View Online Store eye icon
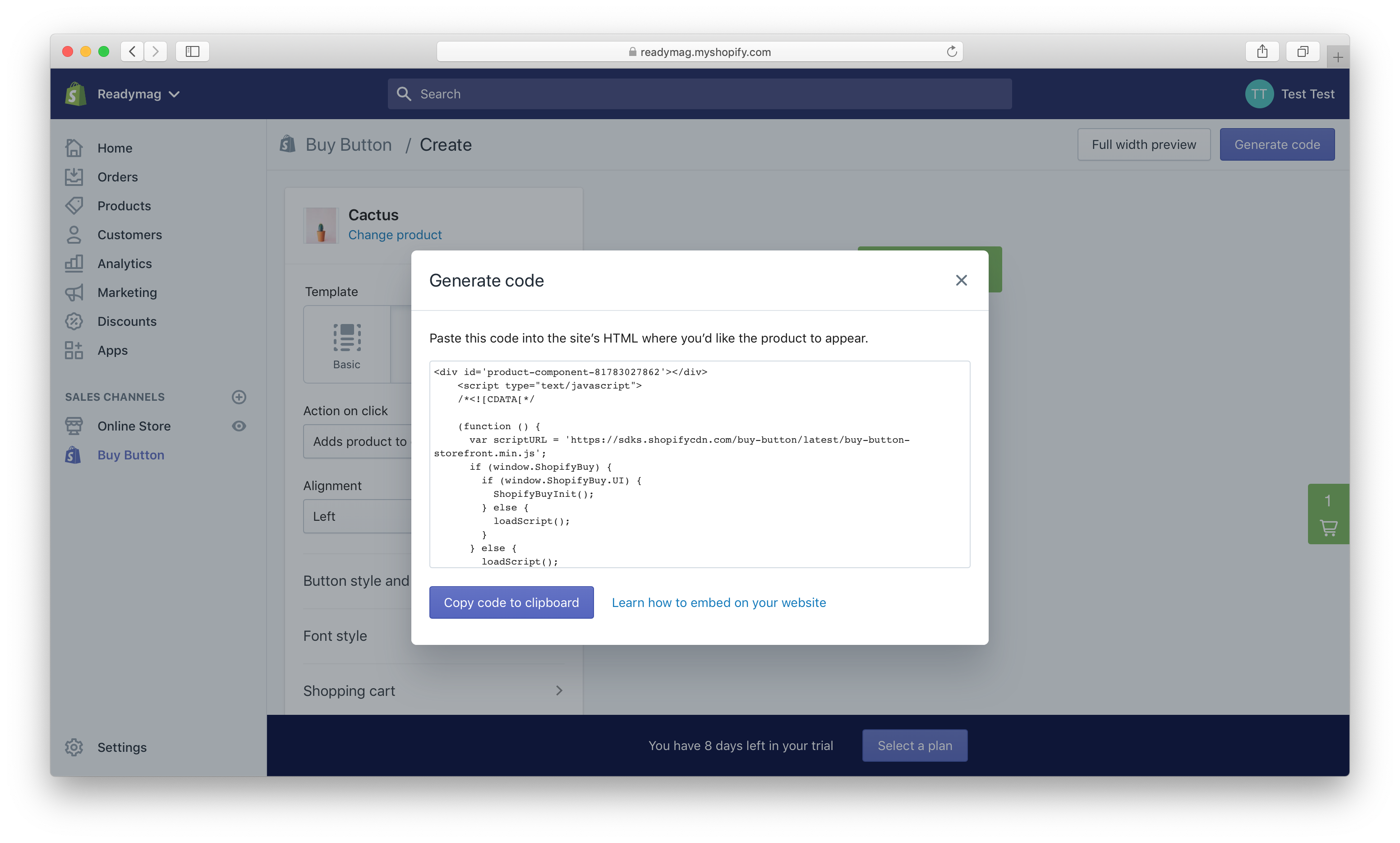 click(239, 426)
